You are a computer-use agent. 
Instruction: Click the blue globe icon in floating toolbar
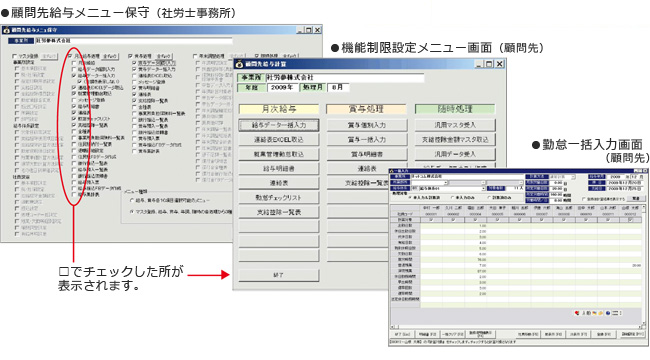click(x=608, y=313)
